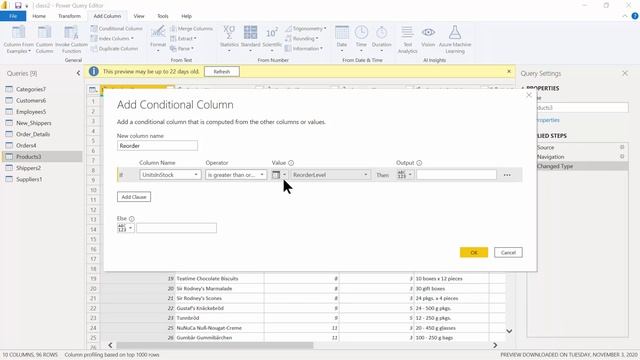Open the Rounding menu
Screen dimensions: 640x360
302,38
